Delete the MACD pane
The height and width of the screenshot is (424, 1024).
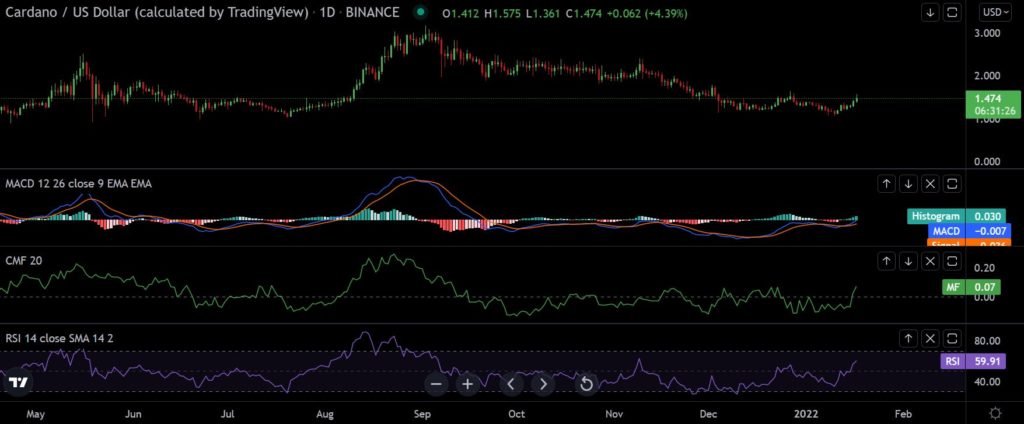pos(931,184)
